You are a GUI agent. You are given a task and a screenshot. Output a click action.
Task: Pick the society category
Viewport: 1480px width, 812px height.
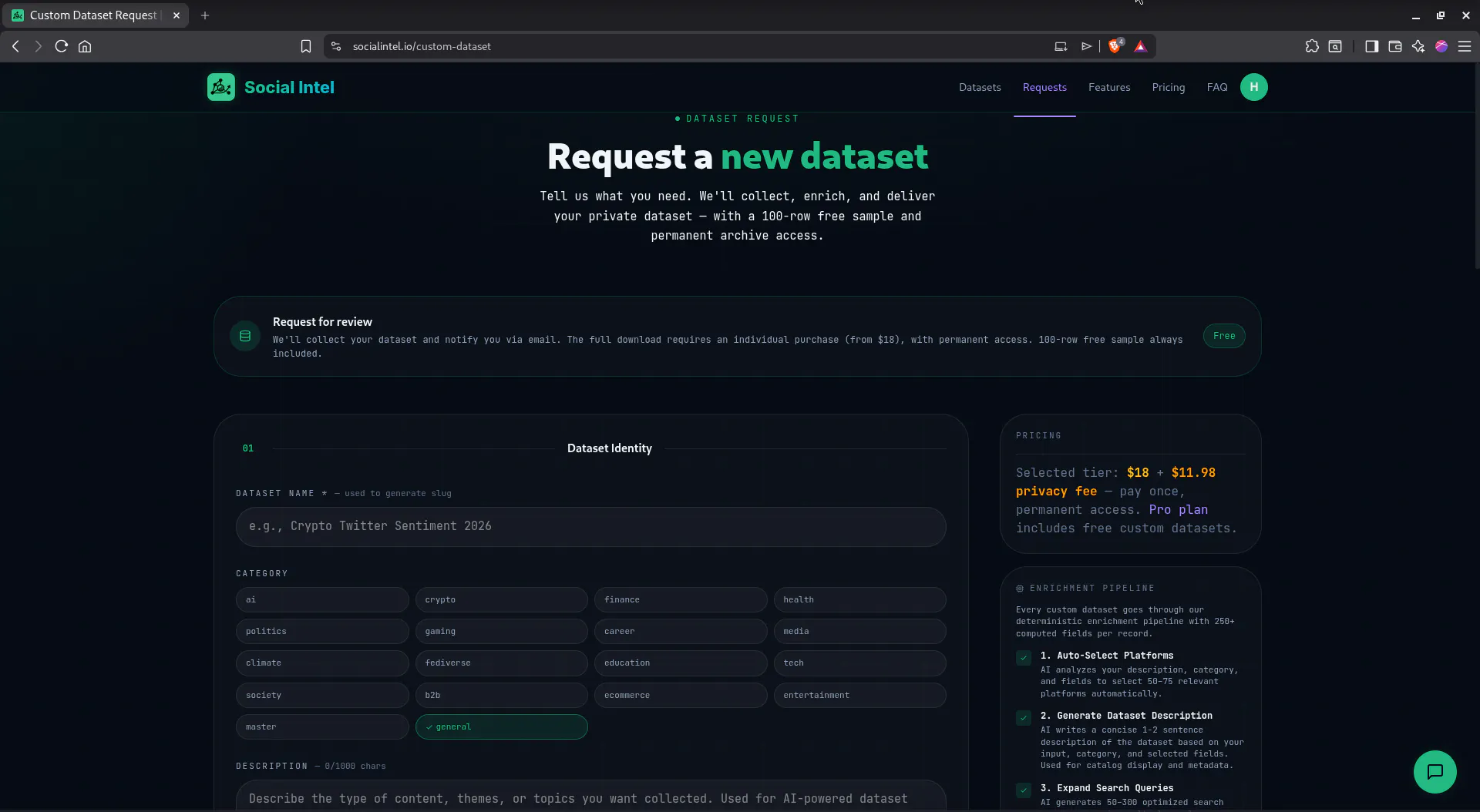[x=322, y=695]
